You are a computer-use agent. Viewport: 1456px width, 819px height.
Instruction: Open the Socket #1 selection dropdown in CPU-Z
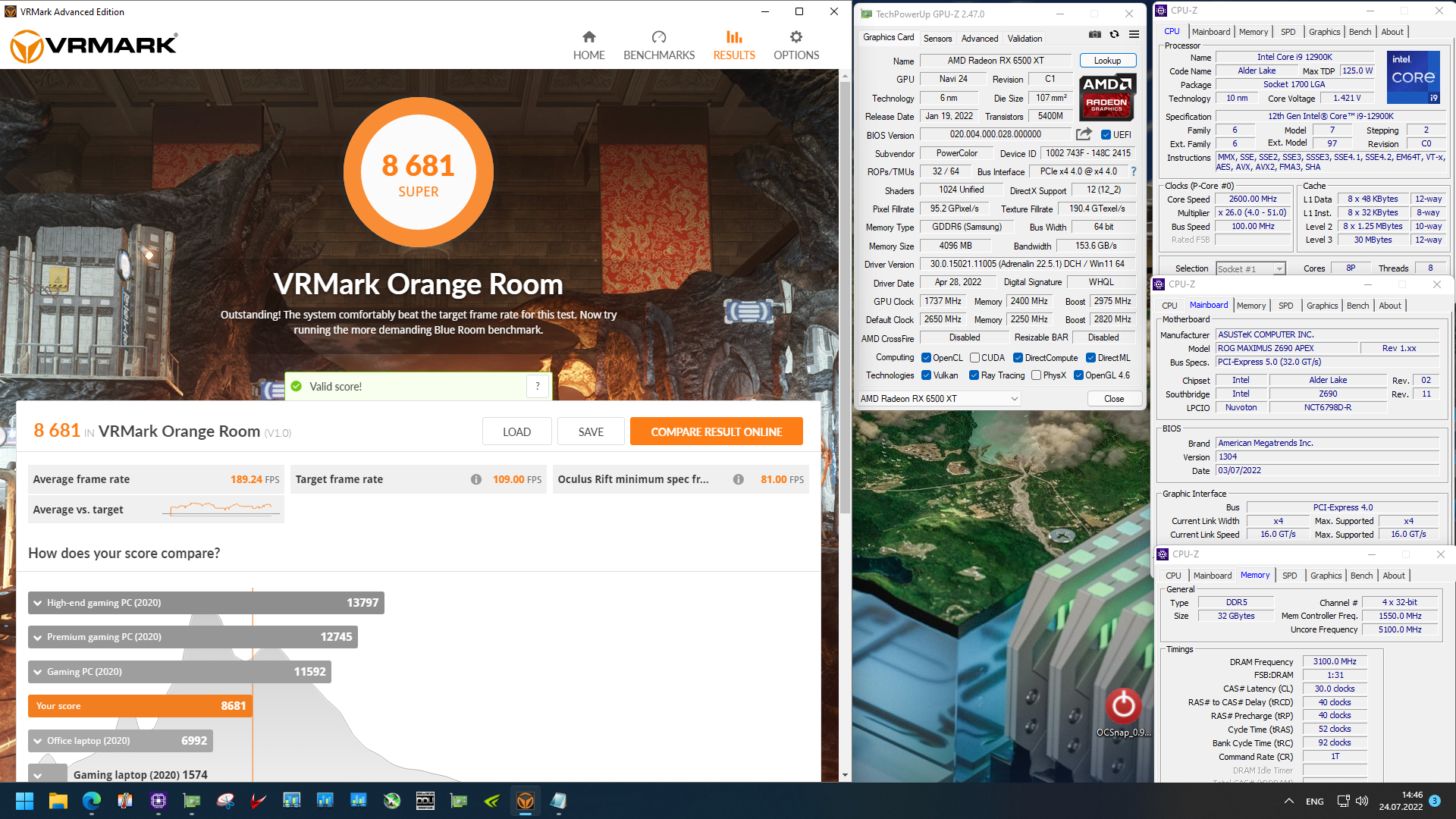pyautogui.click(x=1250, y=268)
